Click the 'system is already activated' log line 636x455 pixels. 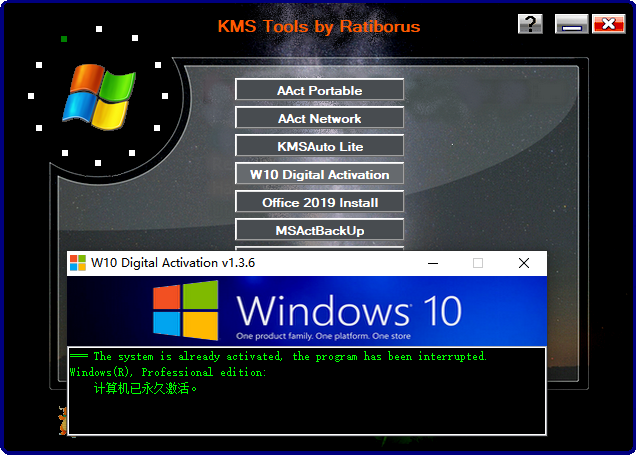click(x=278, y=356)
